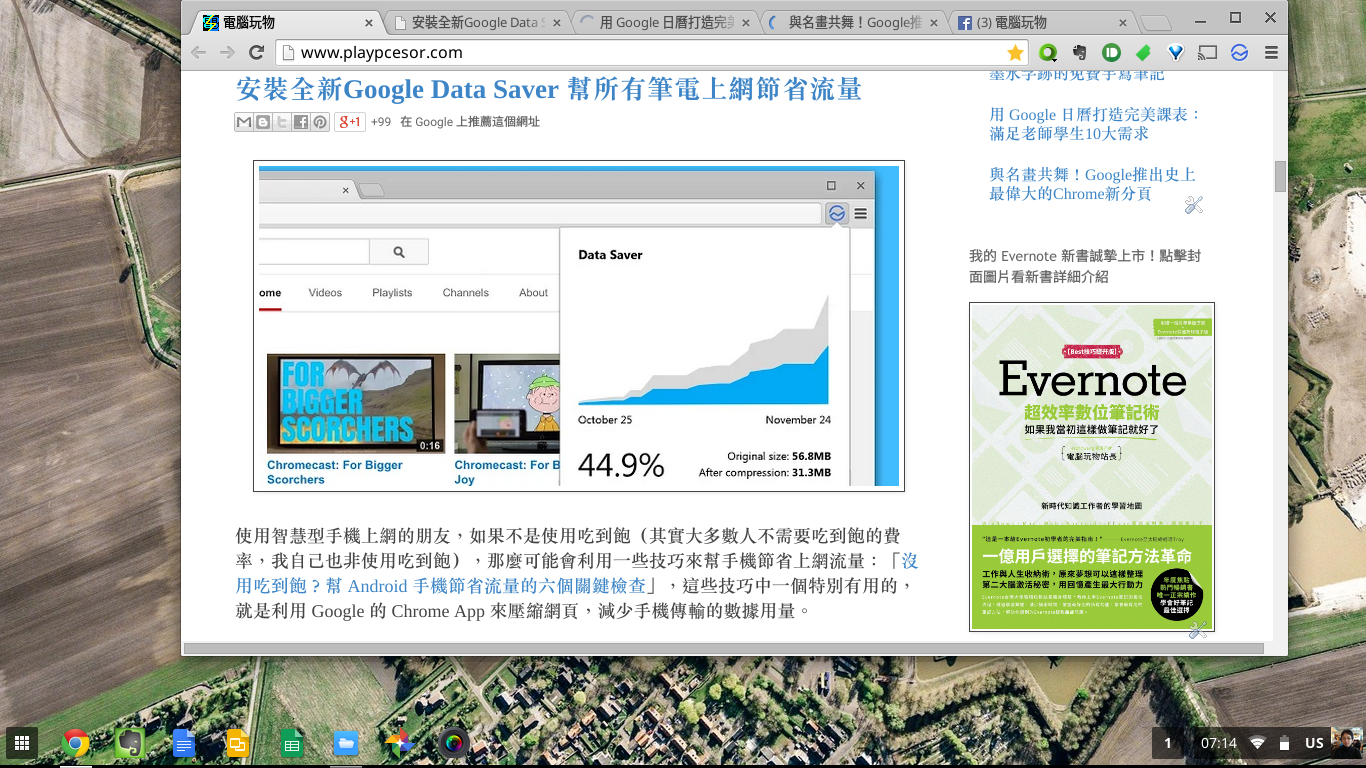Click the browser back arrow

pyautogui.click(x=199, y=53)
